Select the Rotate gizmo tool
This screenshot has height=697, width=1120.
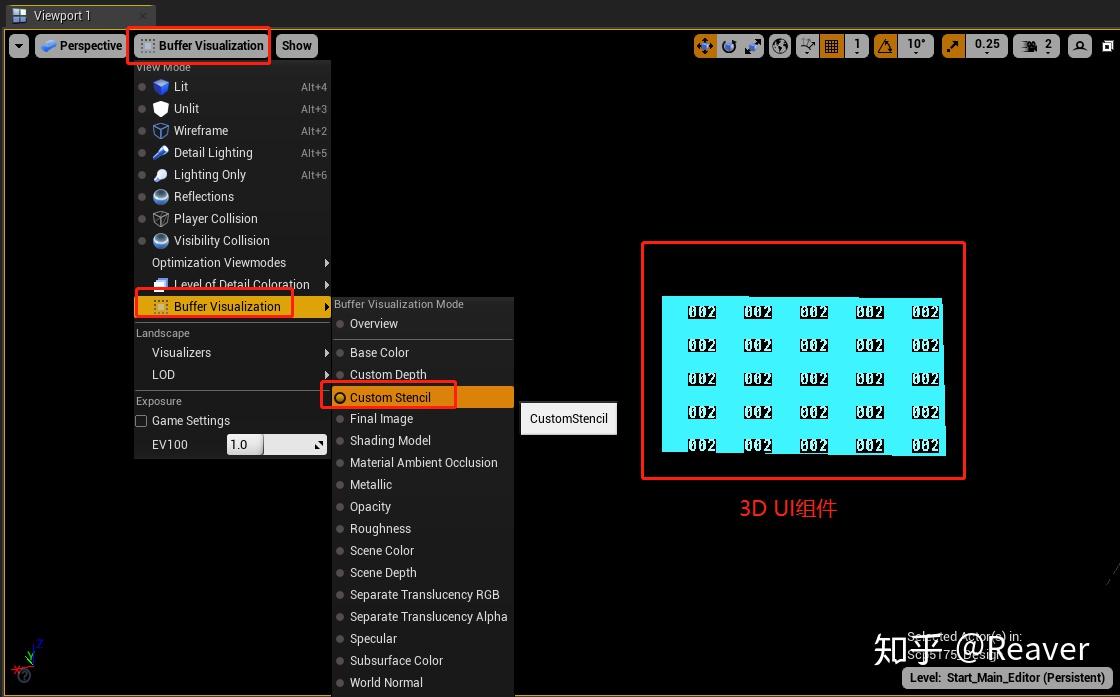coord(731,45)
